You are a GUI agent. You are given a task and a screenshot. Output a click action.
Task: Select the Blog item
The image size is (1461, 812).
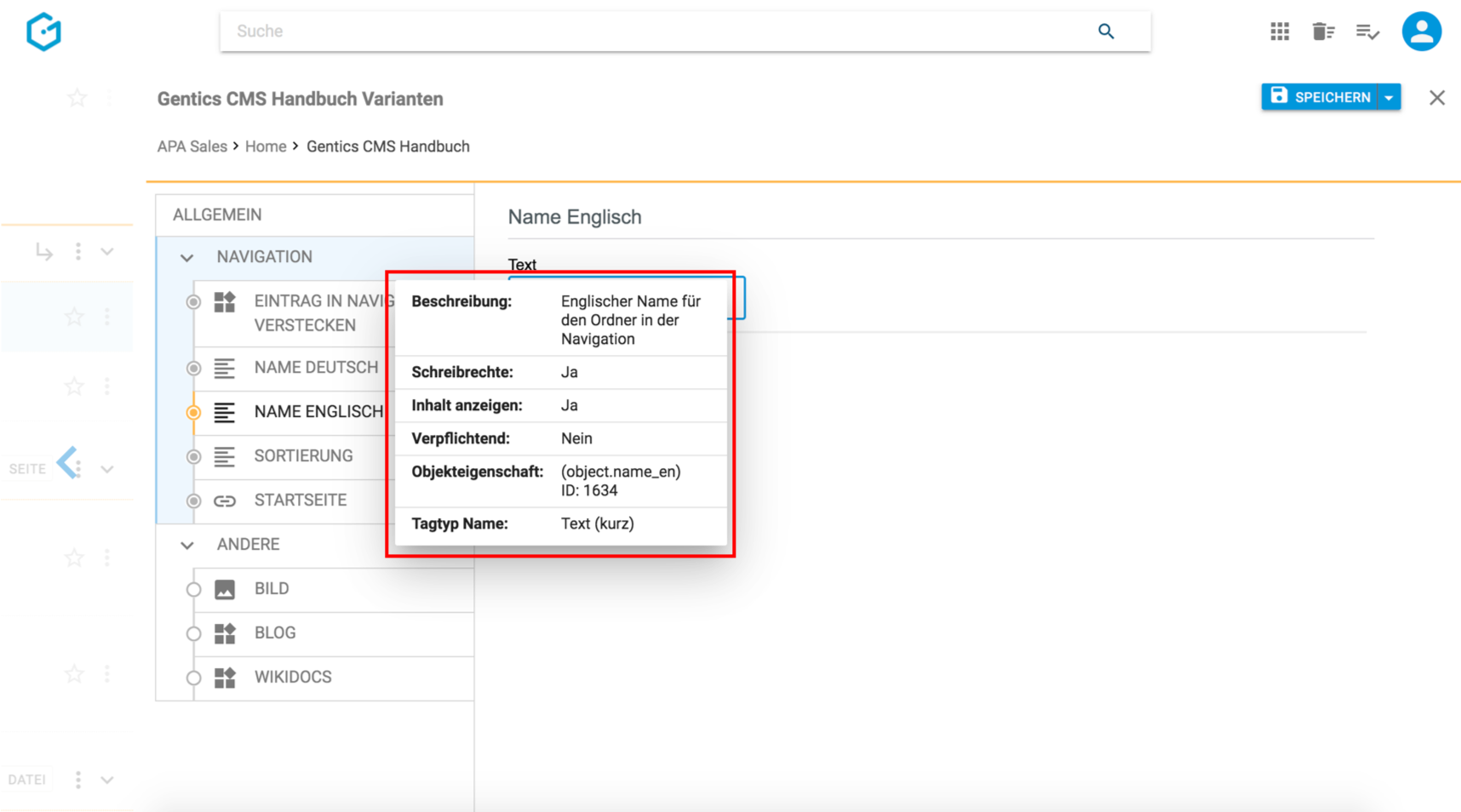click(334, 633)
